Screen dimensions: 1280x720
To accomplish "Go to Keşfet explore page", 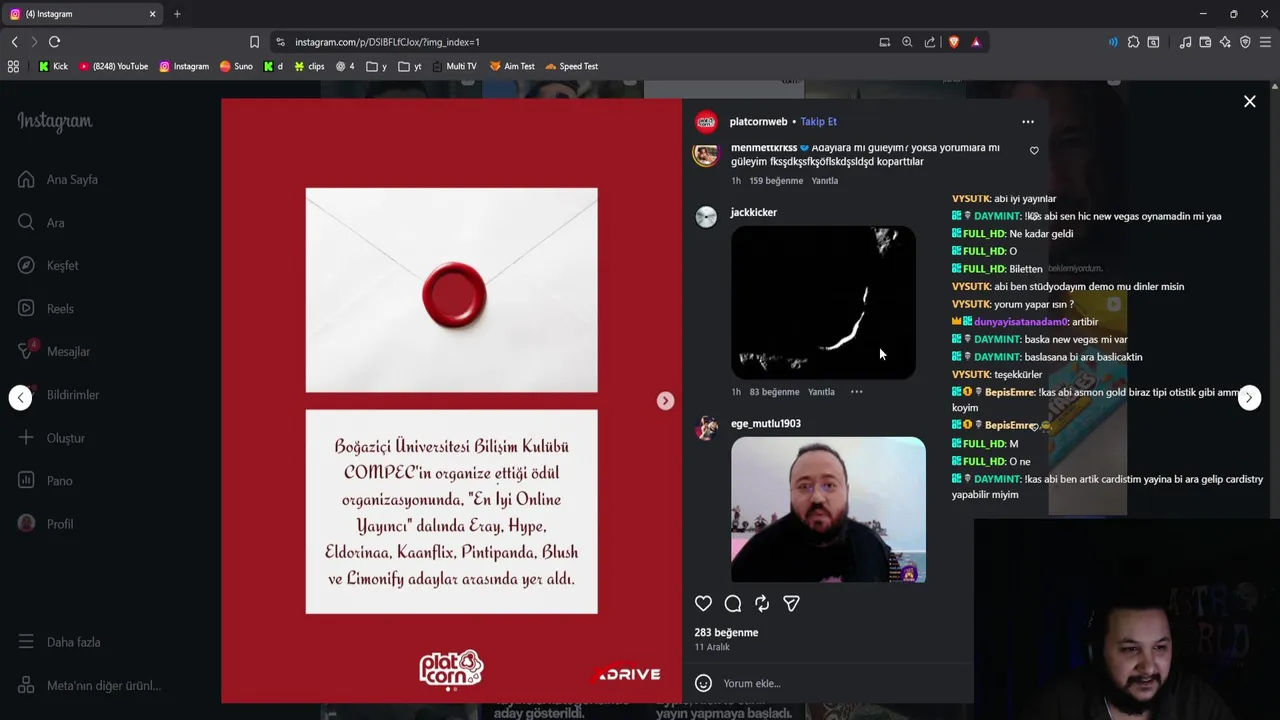I will coord(48,266).
